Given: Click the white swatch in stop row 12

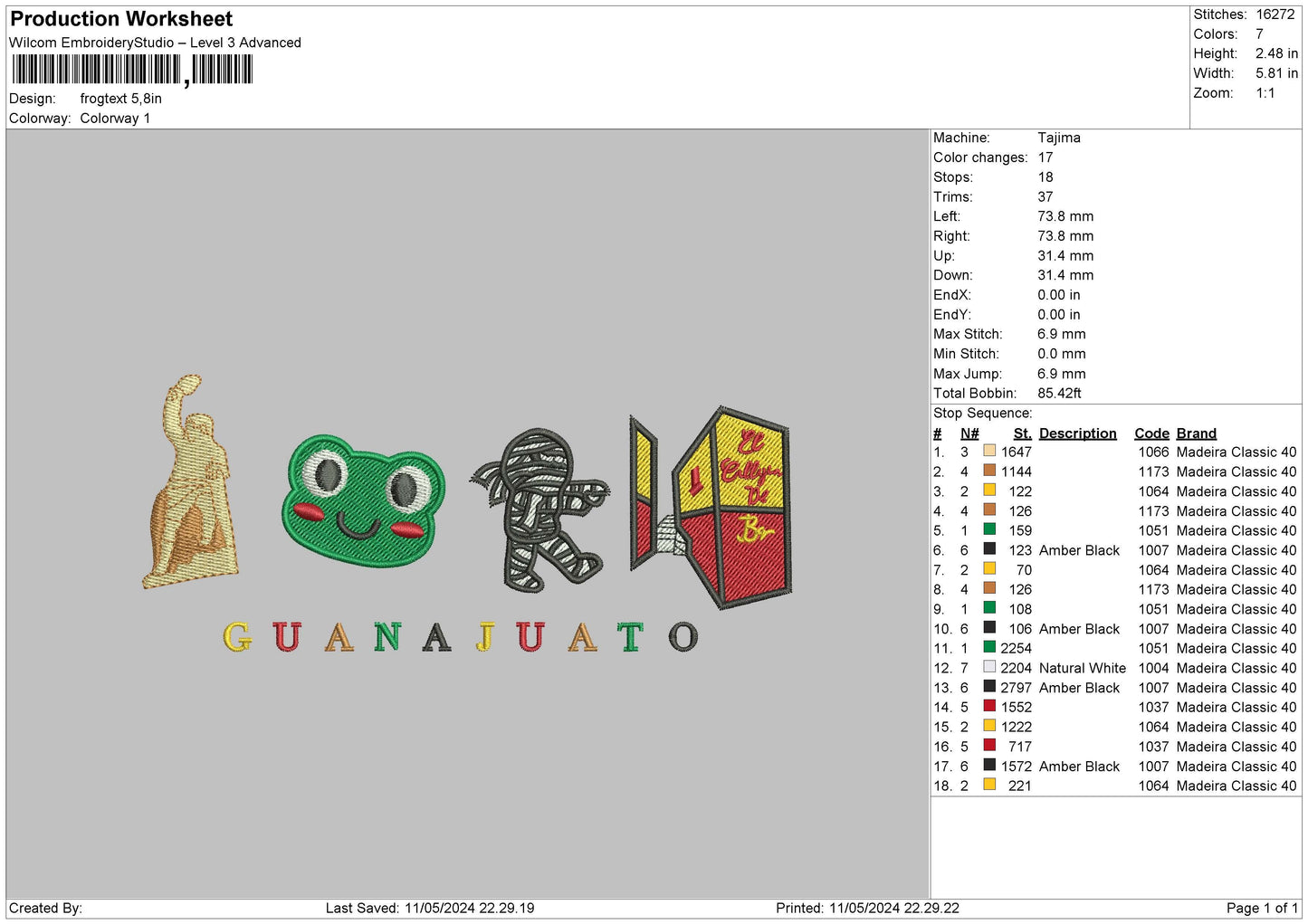Looking at the screenshot, I should (989, 667).
